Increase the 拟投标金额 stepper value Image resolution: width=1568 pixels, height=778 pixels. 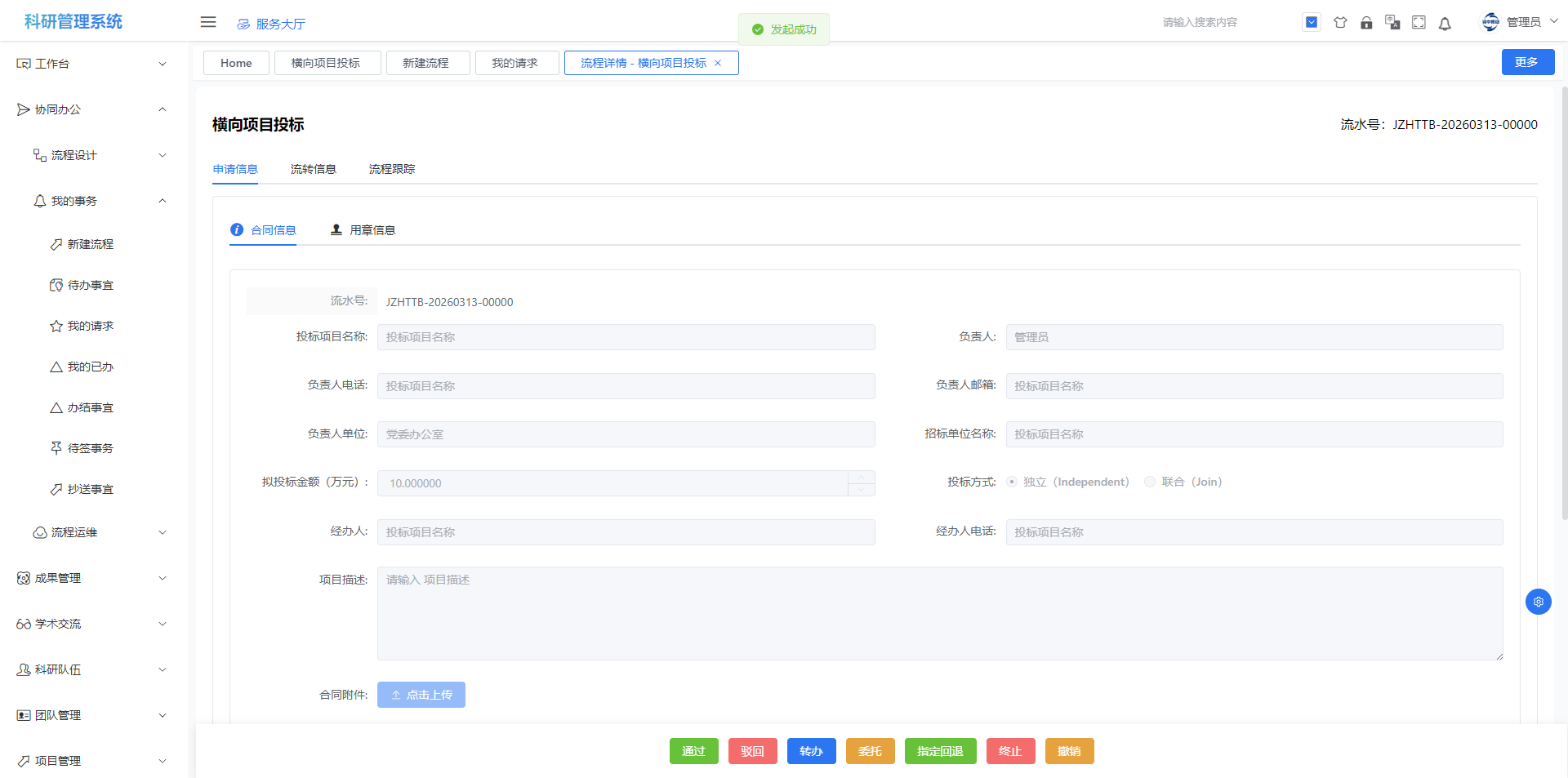pos(861,477)
